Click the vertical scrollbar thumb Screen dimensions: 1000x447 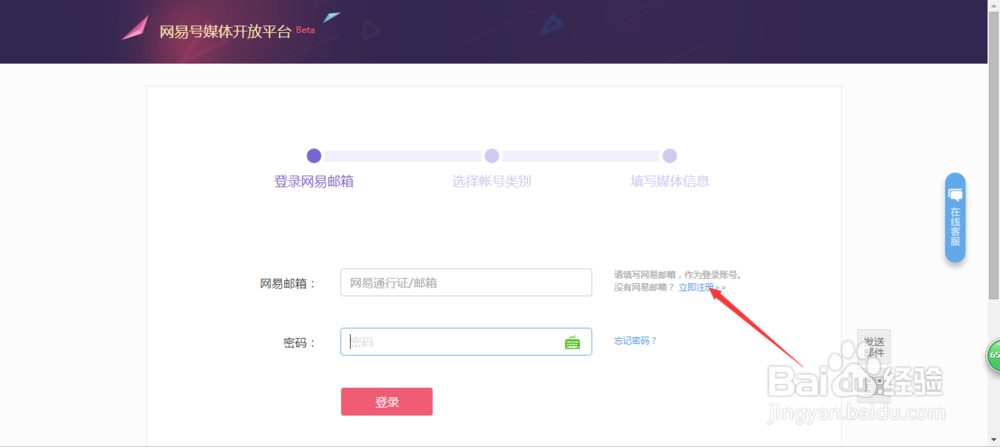pos(994,153)
